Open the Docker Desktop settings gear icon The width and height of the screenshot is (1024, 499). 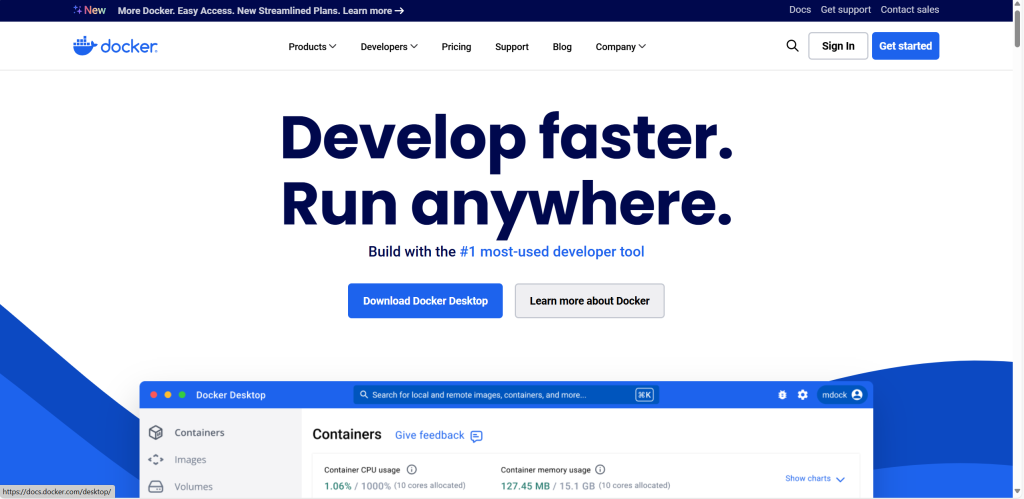(x=802, y=395)
